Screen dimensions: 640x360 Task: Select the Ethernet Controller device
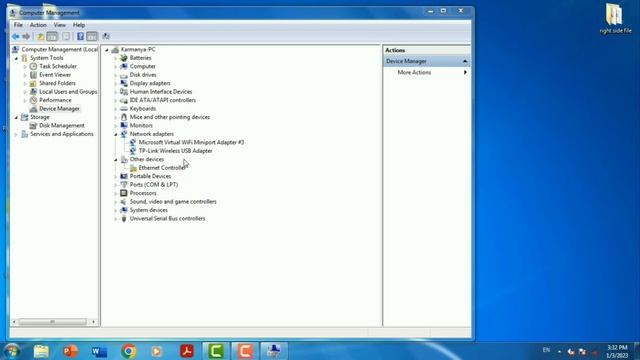162,168
